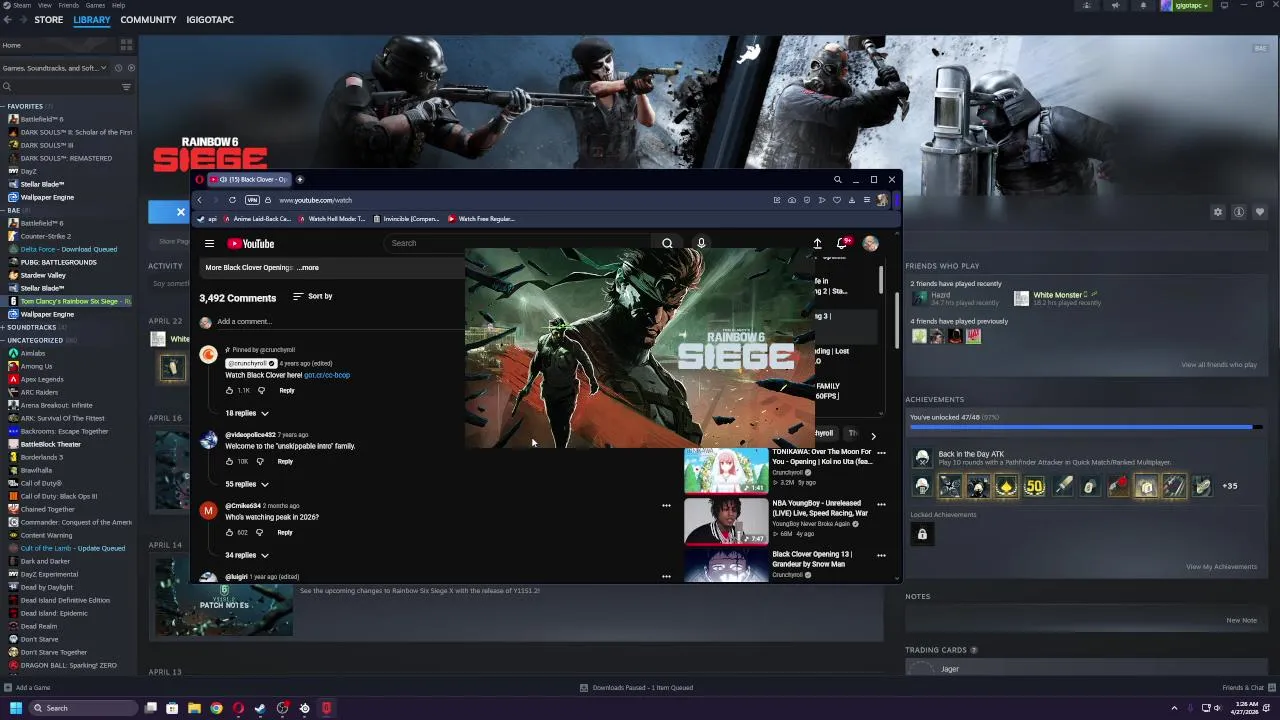Open the Trading Cards help question icon

tap(974, 650)
